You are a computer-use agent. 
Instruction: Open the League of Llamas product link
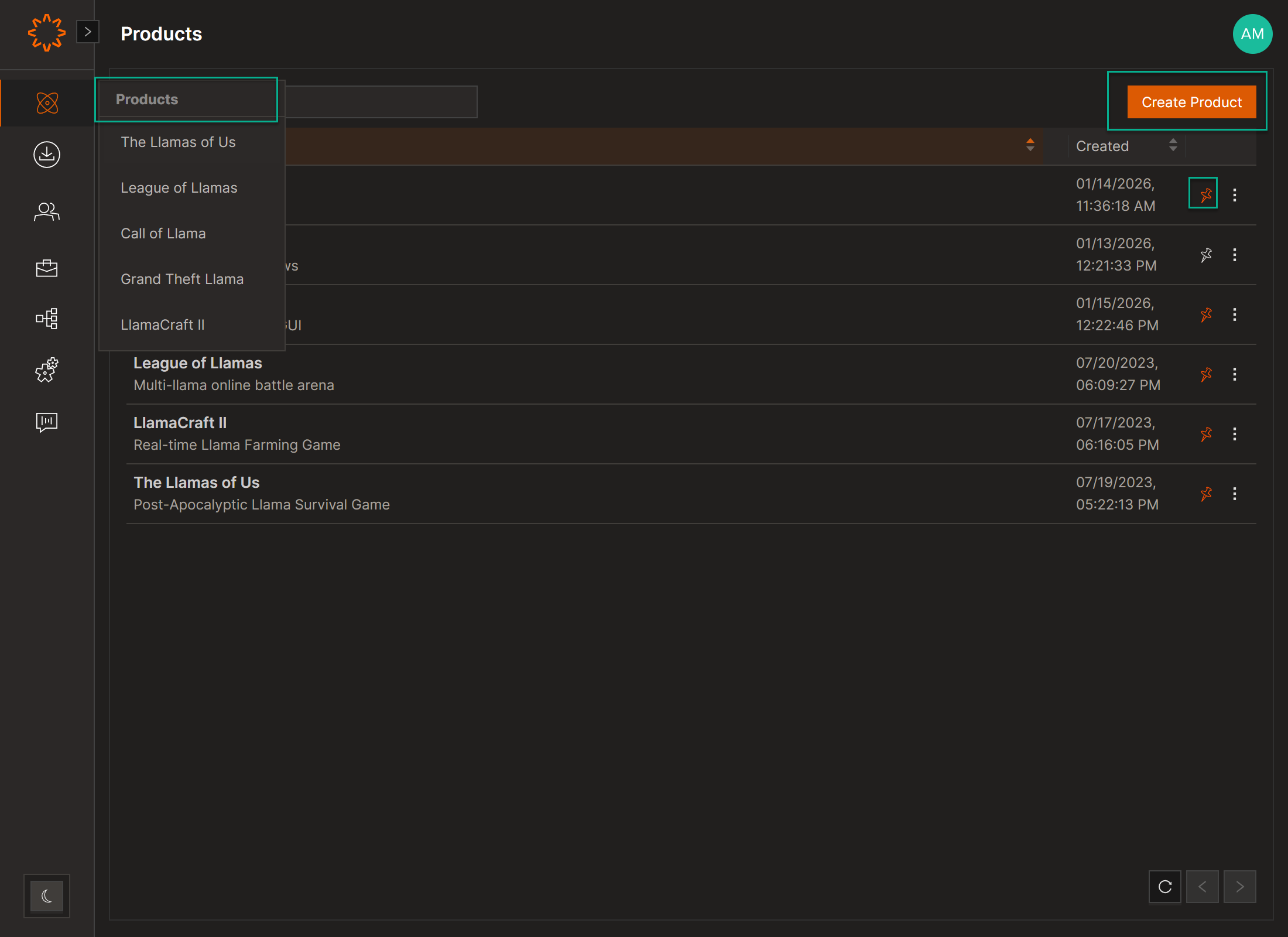198,363
